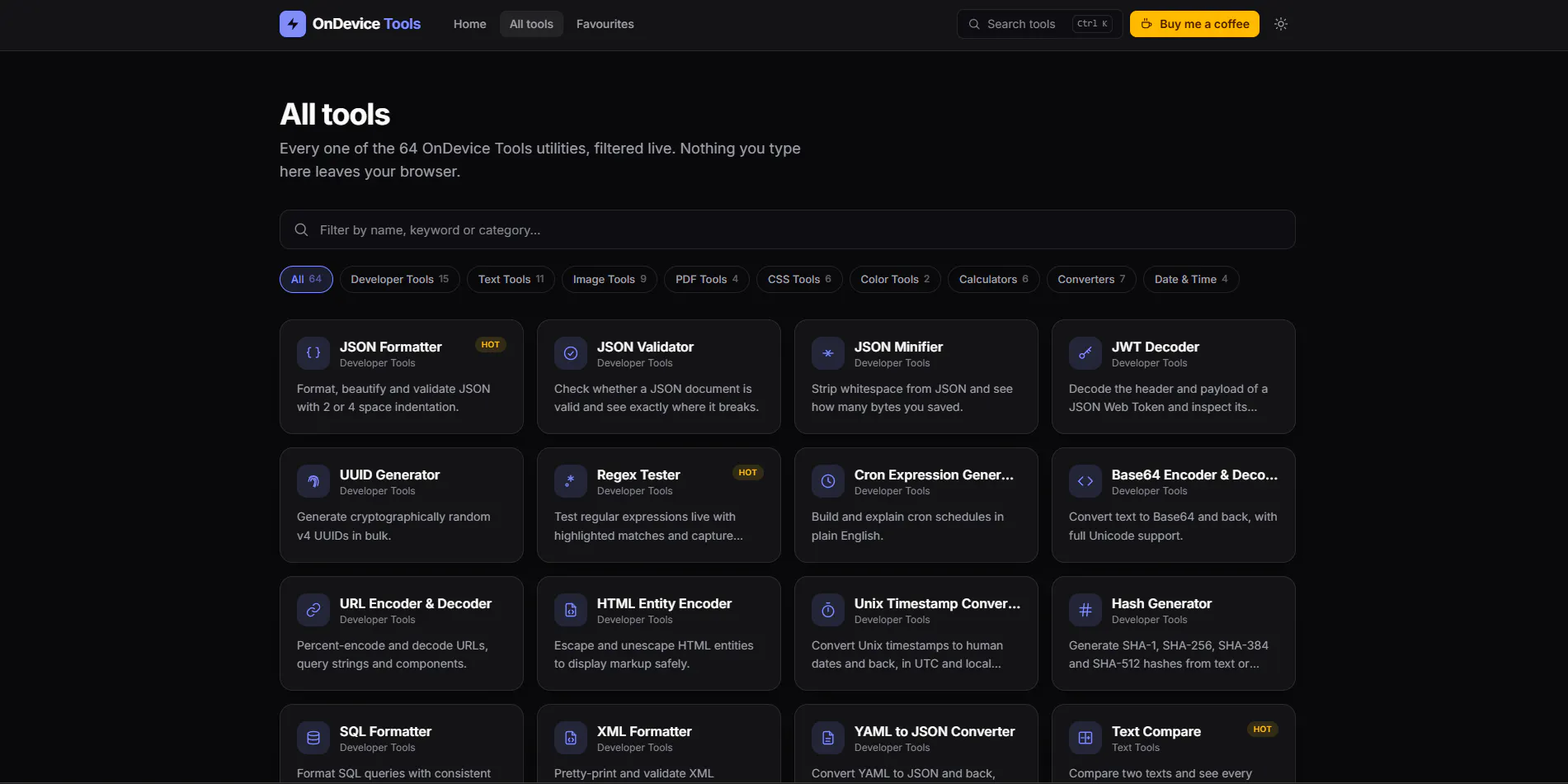Screen dimensions: 1568x784
Task: Click the HOT badge on Text Compare
Action: pyautogui.click(x=1263, y=730)
